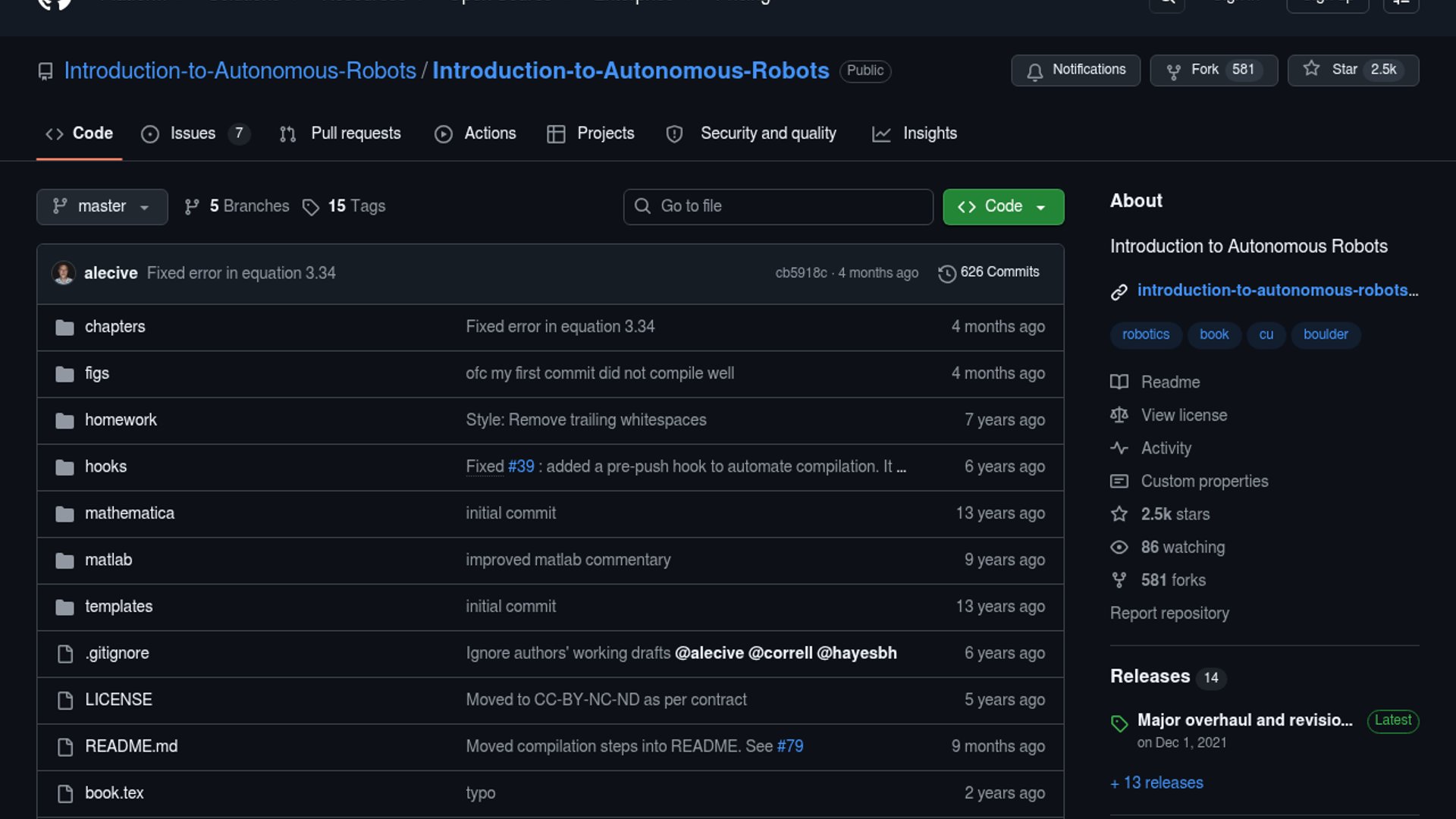1456x819 pixels.
Task: Open owner Introduction-to-Autonomous-Robots organization link
Action: pos(240,71)
